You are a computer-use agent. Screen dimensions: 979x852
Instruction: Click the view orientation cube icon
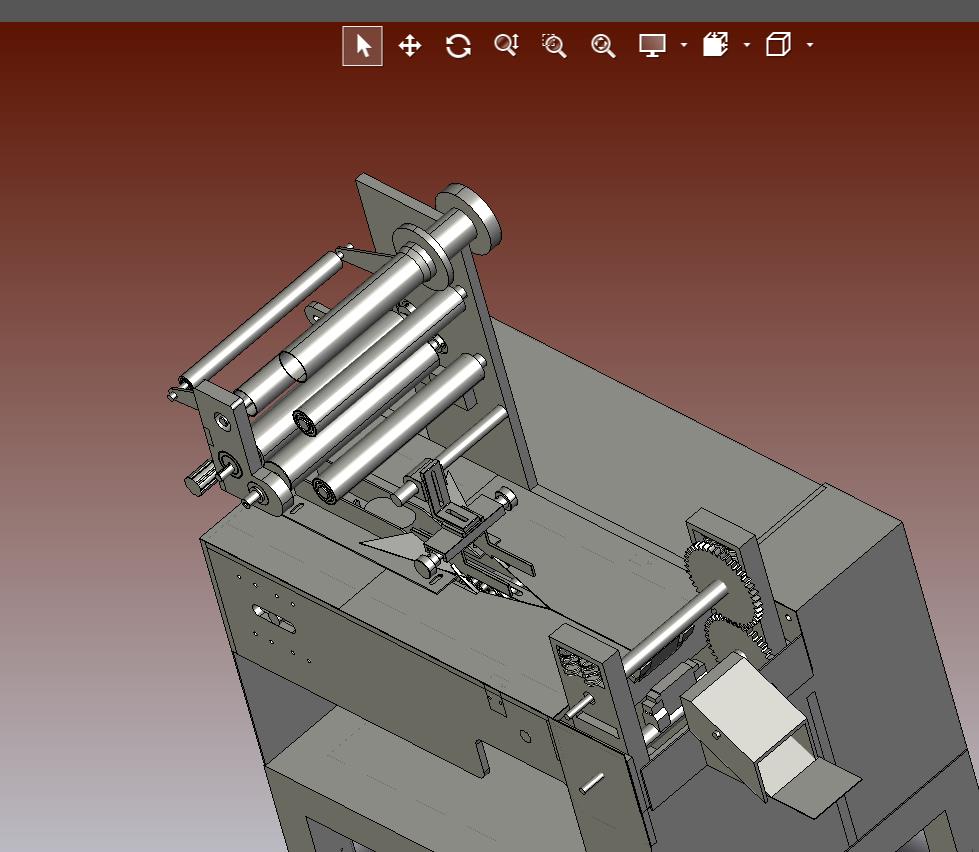tap(779, 45)
